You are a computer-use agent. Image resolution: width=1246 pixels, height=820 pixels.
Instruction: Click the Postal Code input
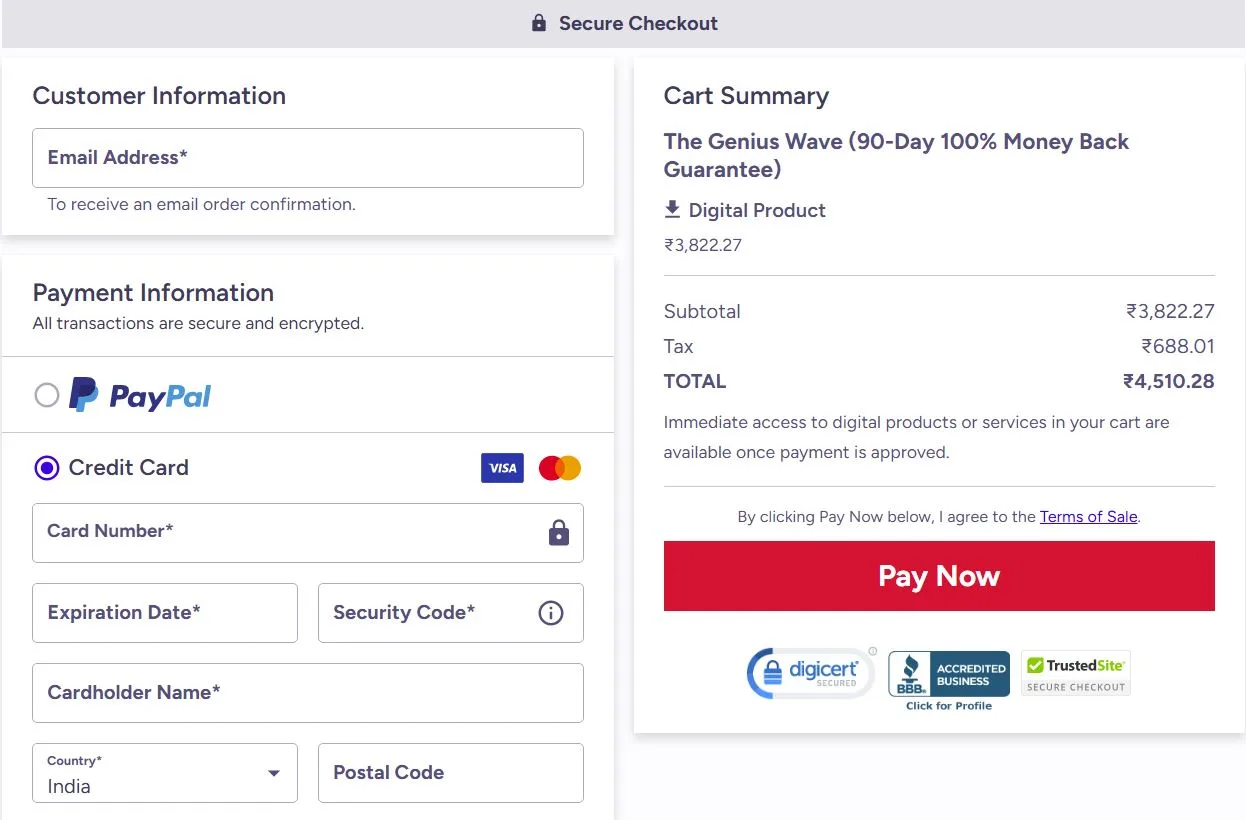[451, 773]
